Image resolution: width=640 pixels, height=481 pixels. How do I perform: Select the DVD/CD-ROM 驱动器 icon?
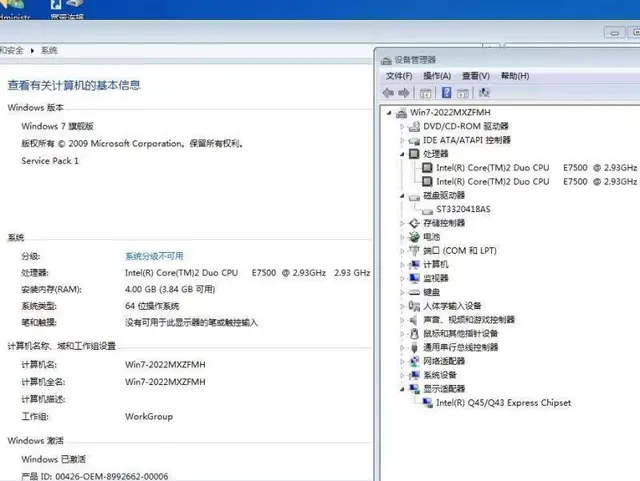coord(414,127)
